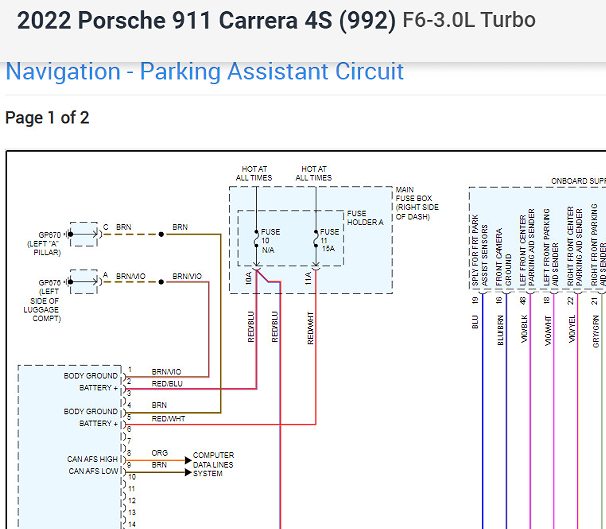606x529 pixels.
Task: Click the Page 1 of 2 label
Action: click(x=47, y=117)
